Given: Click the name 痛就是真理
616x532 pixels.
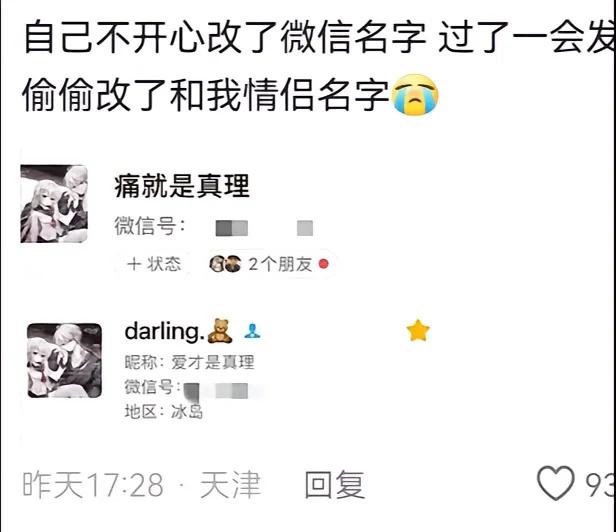Looking at the screenshot, I should pos(182,186).
